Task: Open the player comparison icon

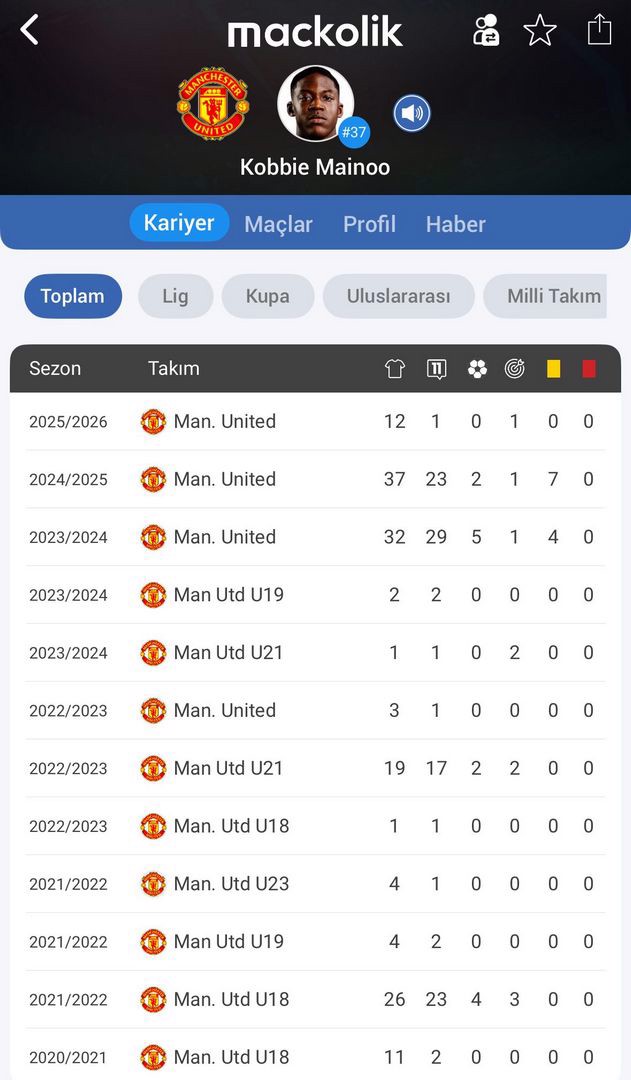Action: click(x=486, y=30)
